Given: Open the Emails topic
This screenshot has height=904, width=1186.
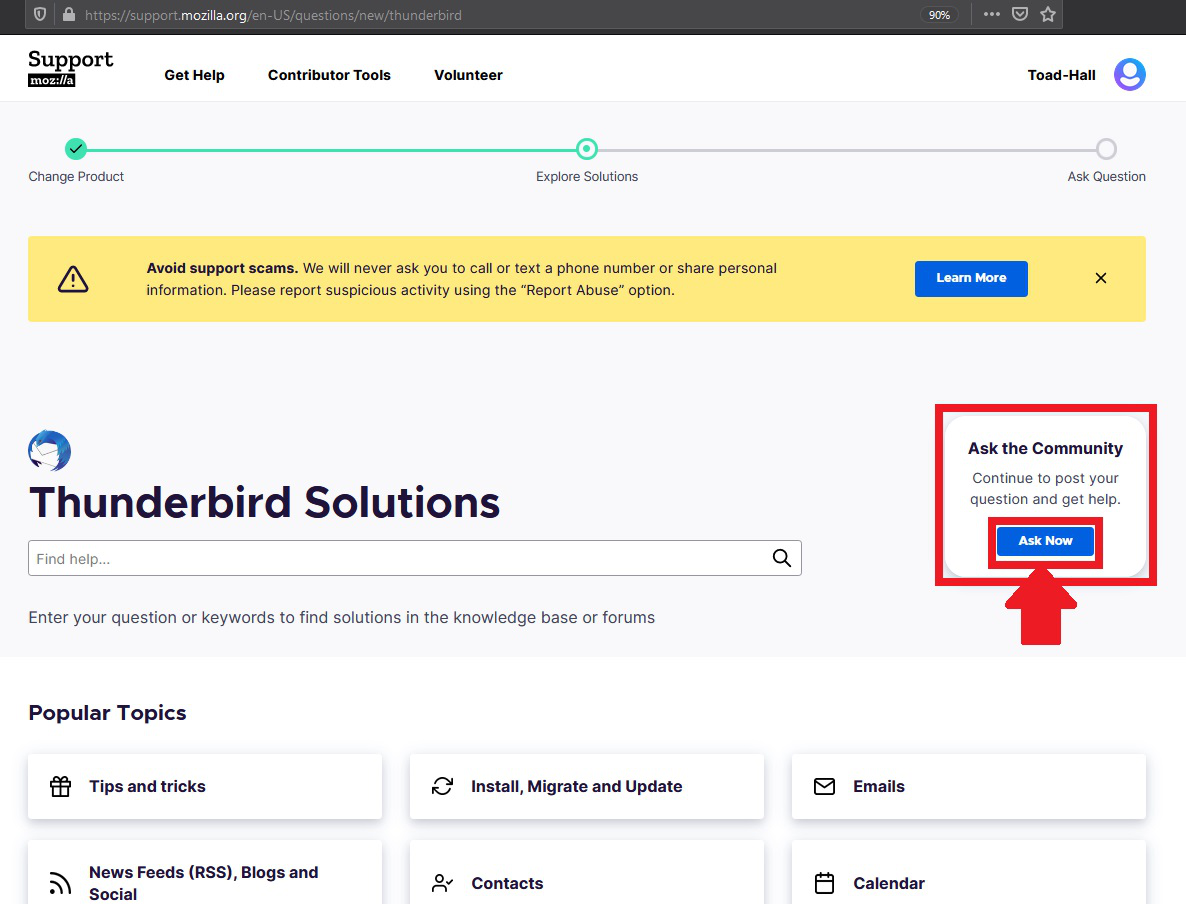Looking at the screenshot, I should pyautogui.click(x=968, y=786).
